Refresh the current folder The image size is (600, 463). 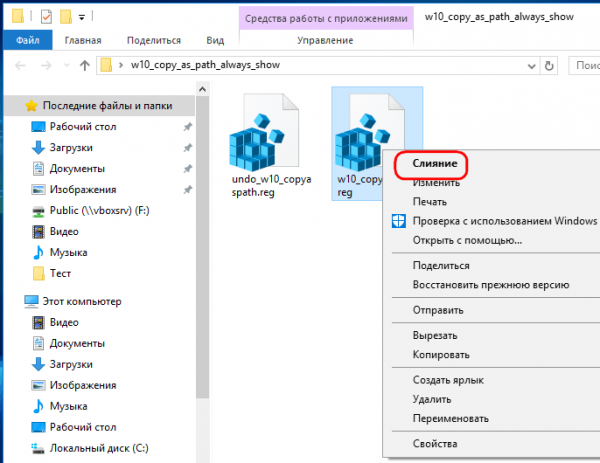click(x=549, y=66)
